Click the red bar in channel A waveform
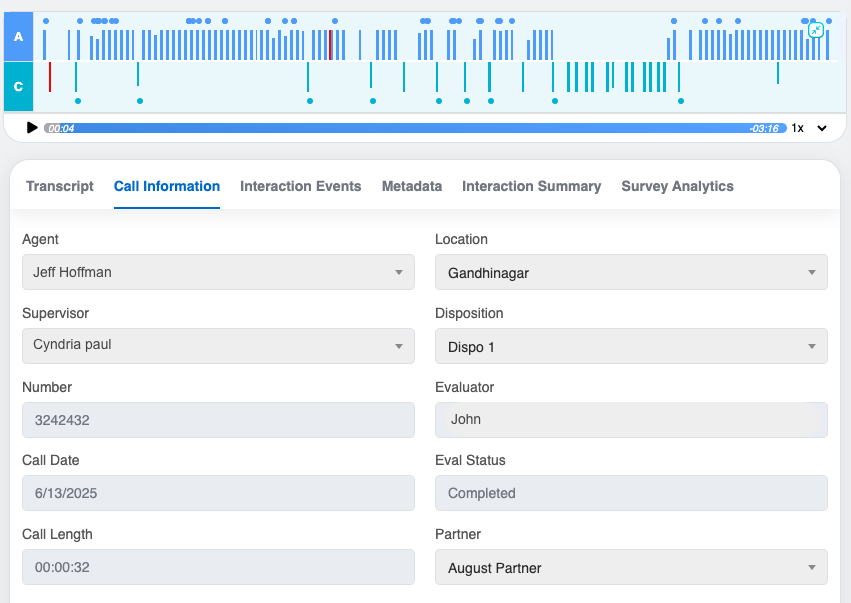Screen dimensions: 851x603 pyautogui.click(x=330, y=45)
